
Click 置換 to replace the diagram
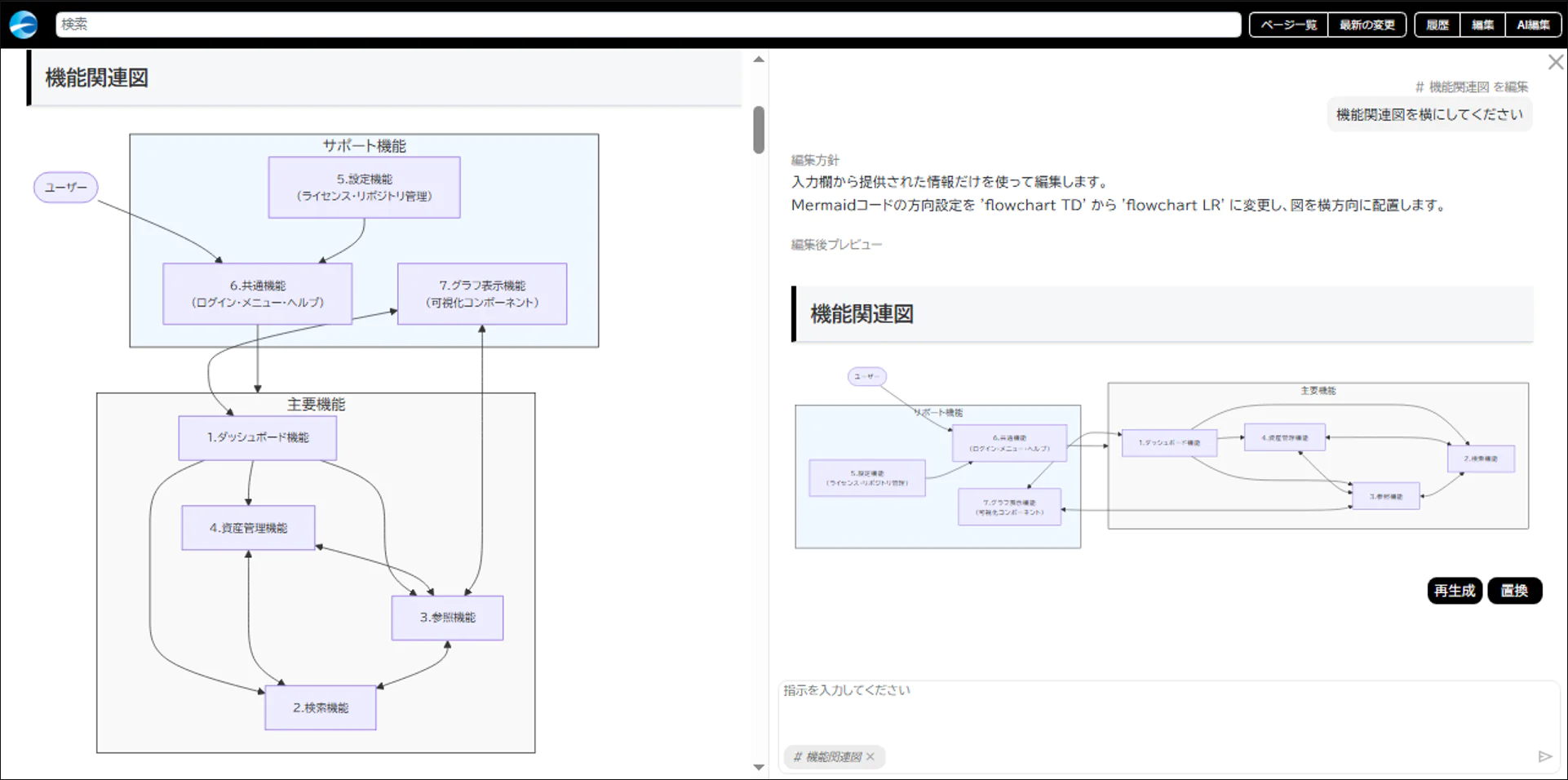(1515, 591)
